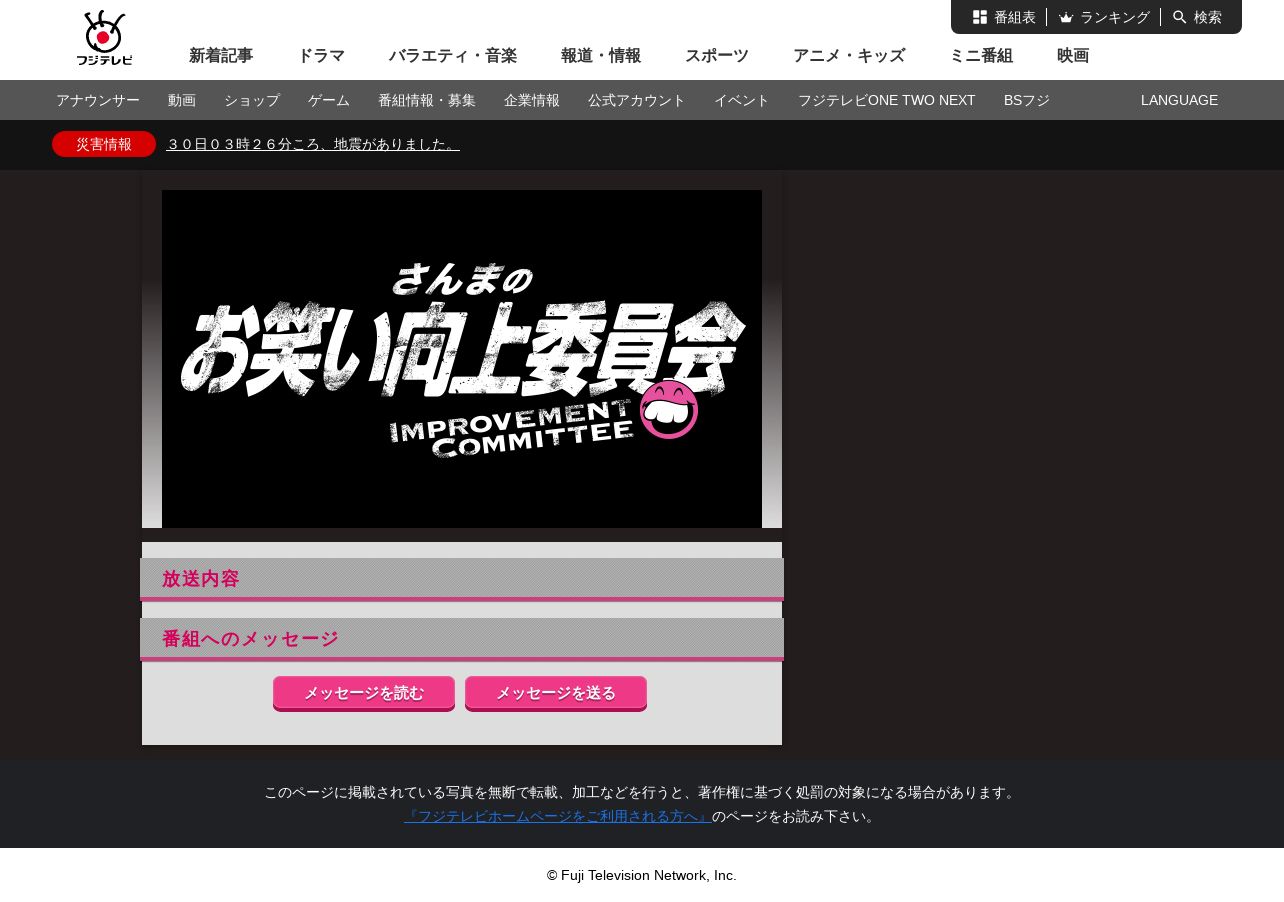The image size is (1284, 902).
Task: Click the Fuji TV logo
Action: [104, 38]
